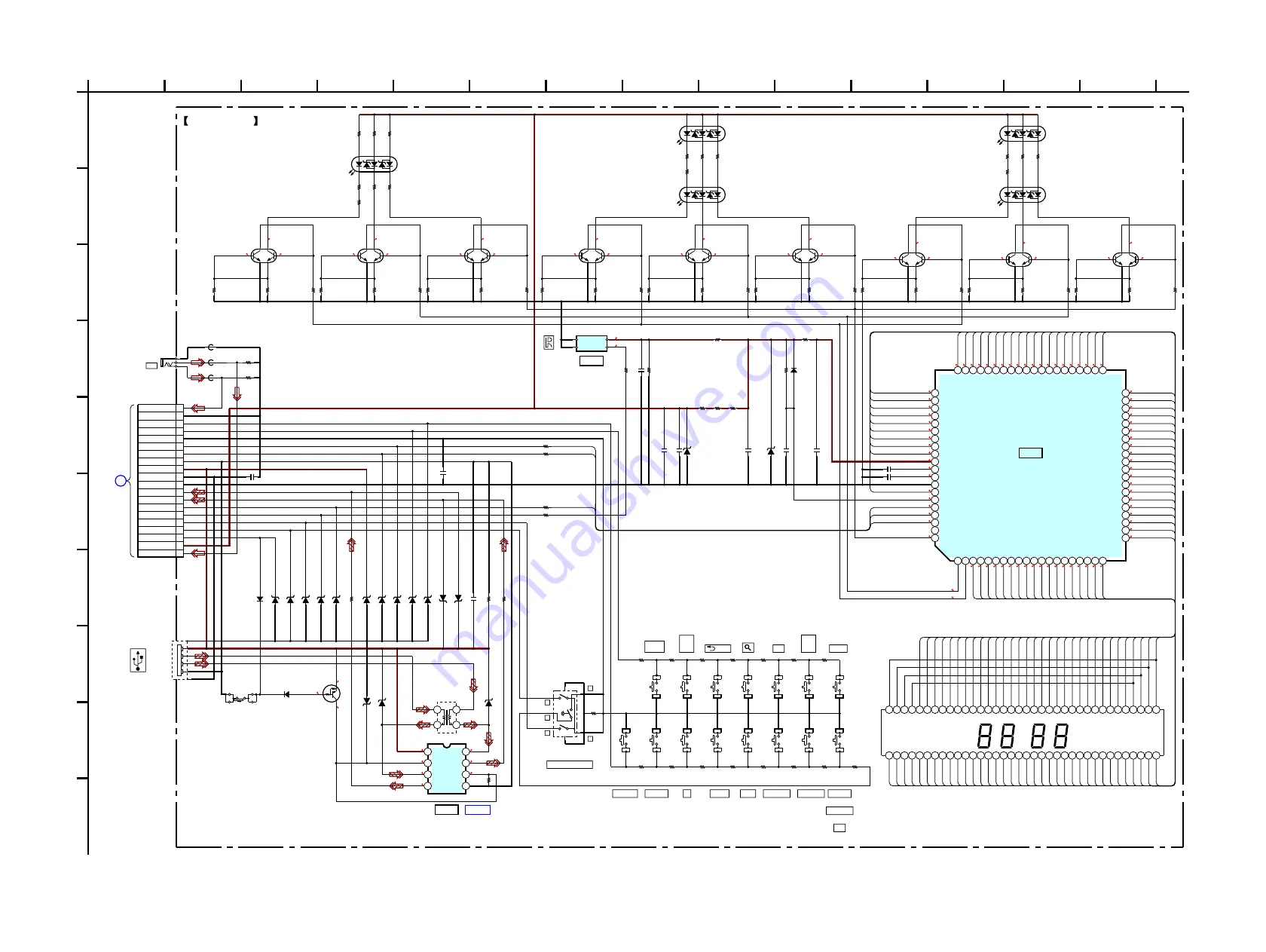Click the large cyan microcontroller chip
The height and width of the screenshot is (952, 1266).
1030,466
